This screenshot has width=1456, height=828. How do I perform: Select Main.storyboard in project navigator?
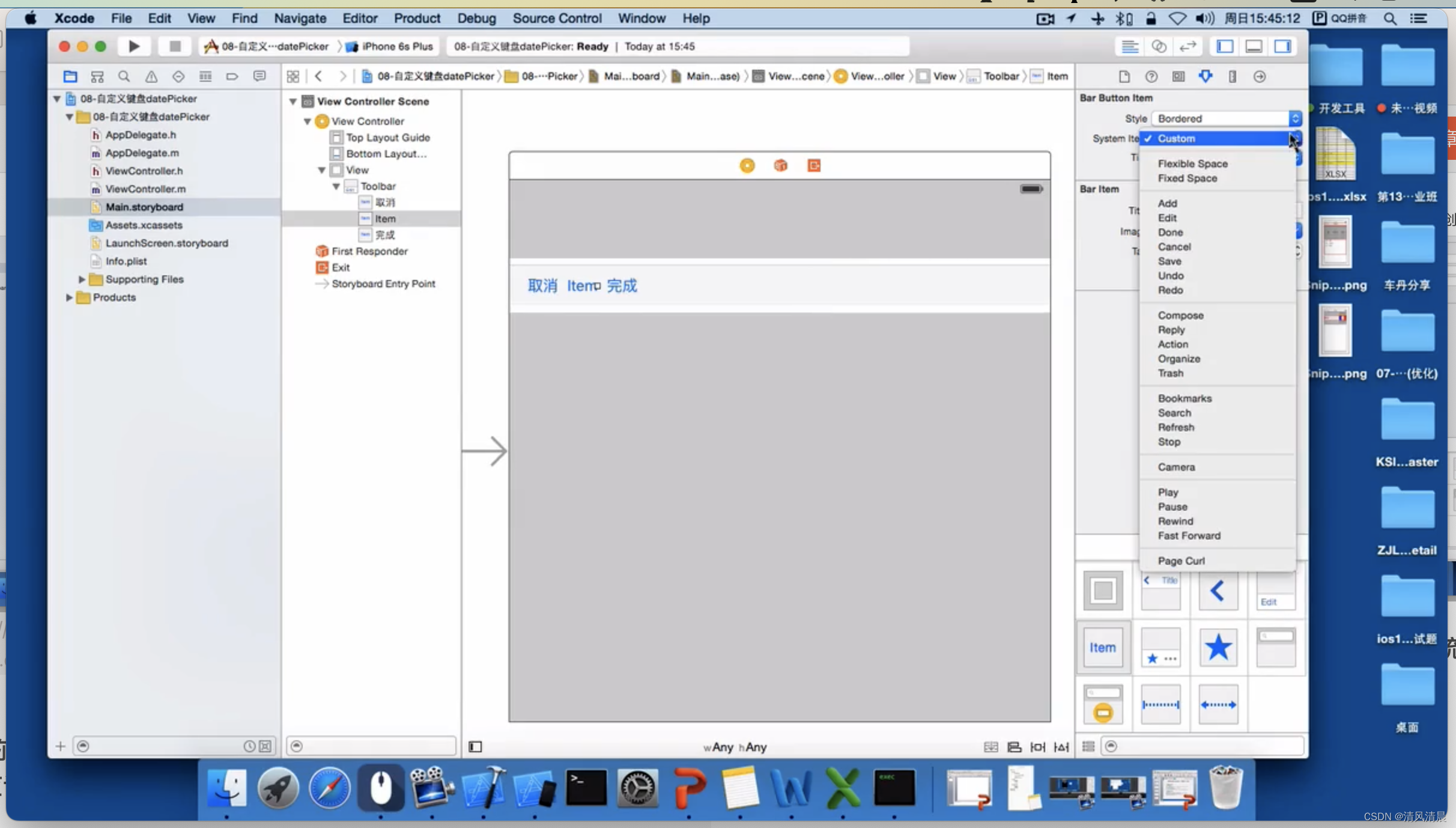145,206
